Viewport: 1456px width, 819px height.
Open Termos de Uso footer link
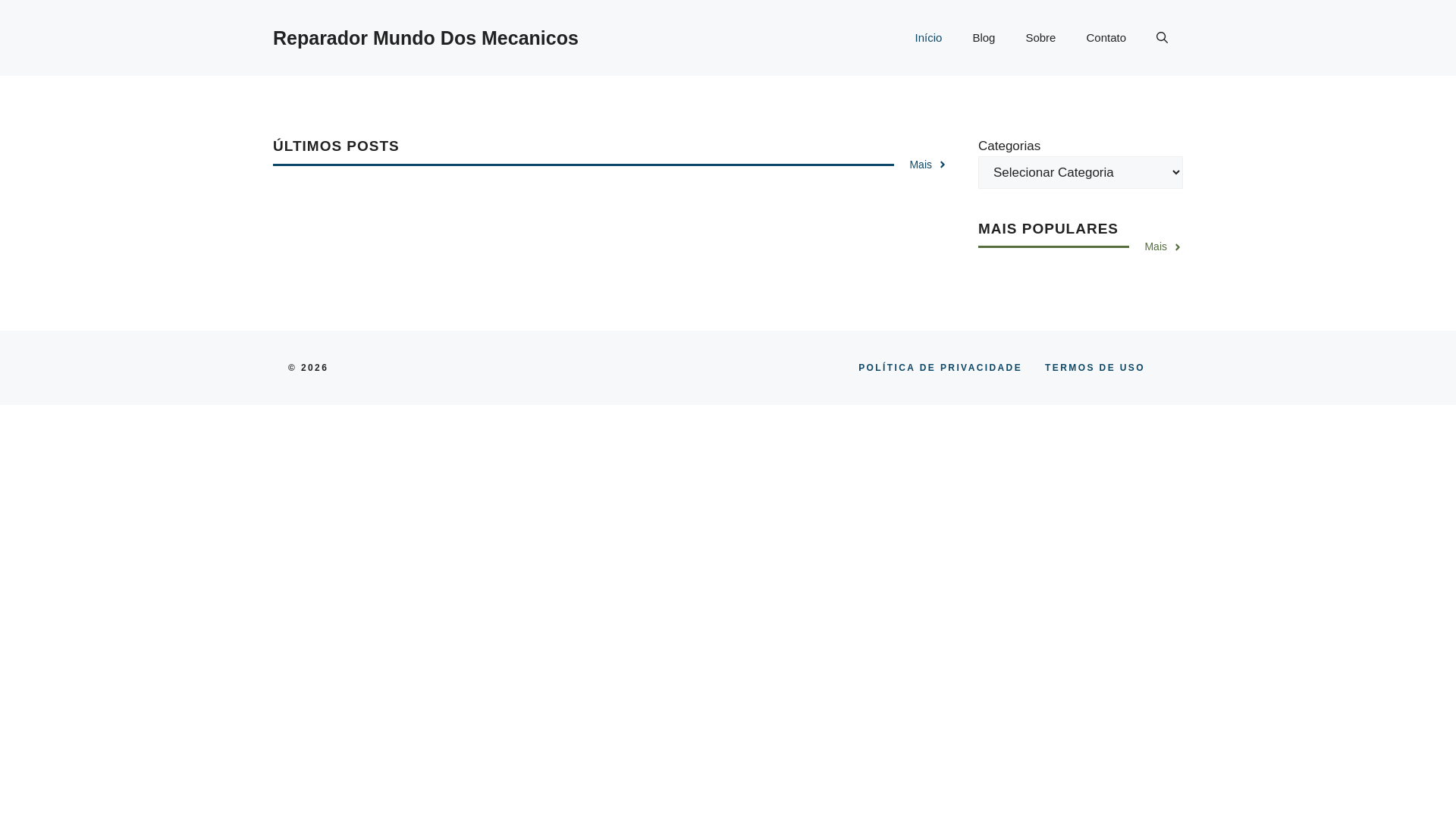pyautogui.click(x=1094, y=368)
